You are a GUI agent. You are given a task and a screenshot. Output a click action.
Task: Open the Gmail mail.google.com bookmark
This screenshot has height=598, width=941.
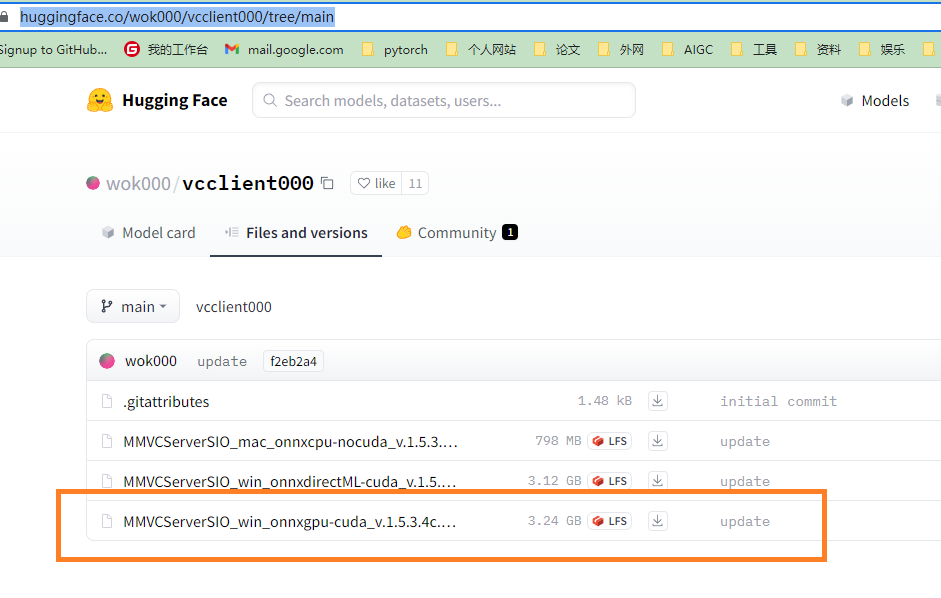[x=284, y=49]
